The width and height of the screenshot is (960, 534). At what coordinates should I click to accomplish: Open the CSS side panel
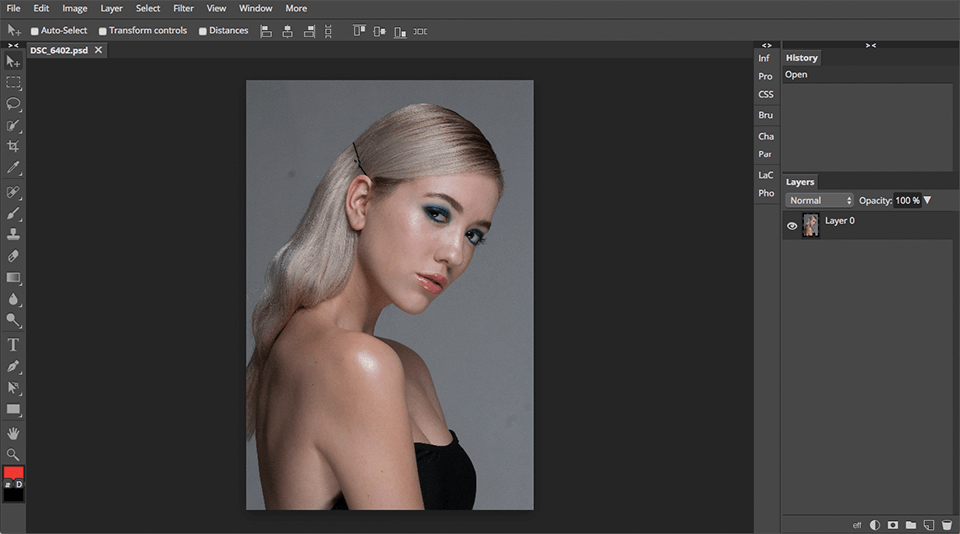[766, 95]
